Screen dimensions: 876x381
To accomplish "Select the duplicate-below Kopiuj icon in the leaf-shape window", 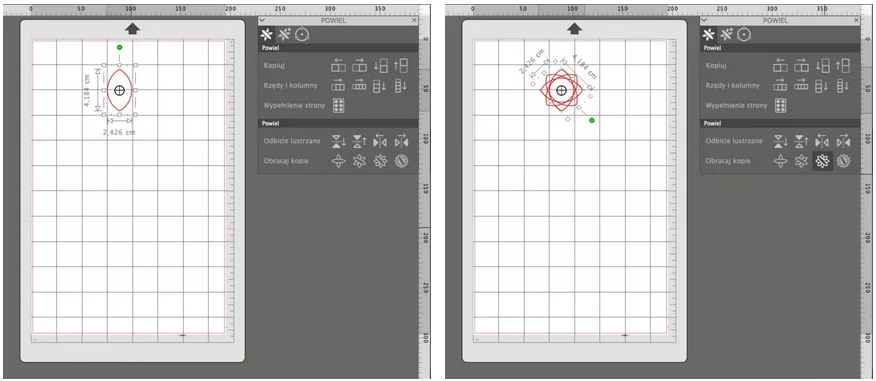I will 380,65.
